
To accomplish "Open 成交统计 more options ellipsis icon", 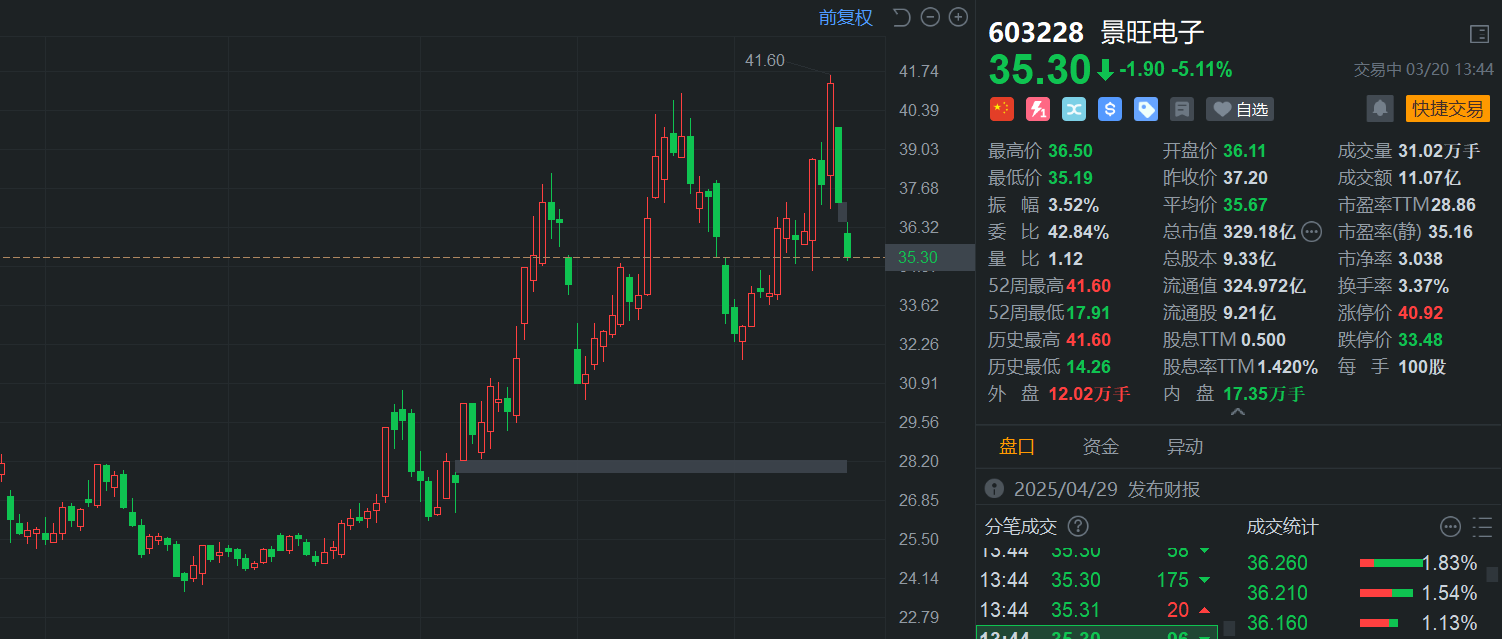I will pyautogui.click(x=1450, y=526).
